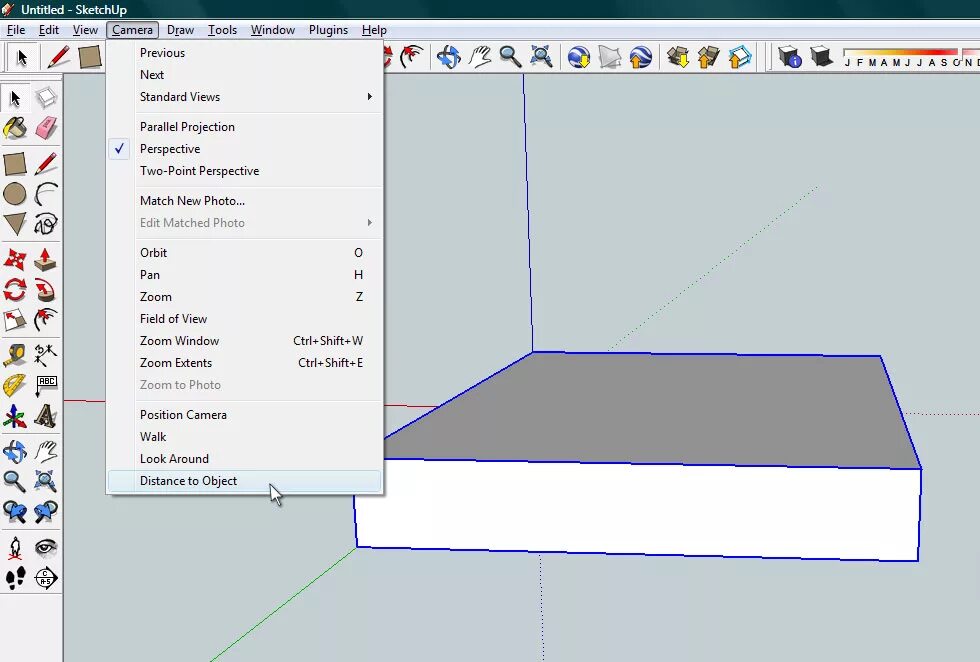980x662 pixels.
Task: Select the Push/Pull tool
Action: click(46, 259)
